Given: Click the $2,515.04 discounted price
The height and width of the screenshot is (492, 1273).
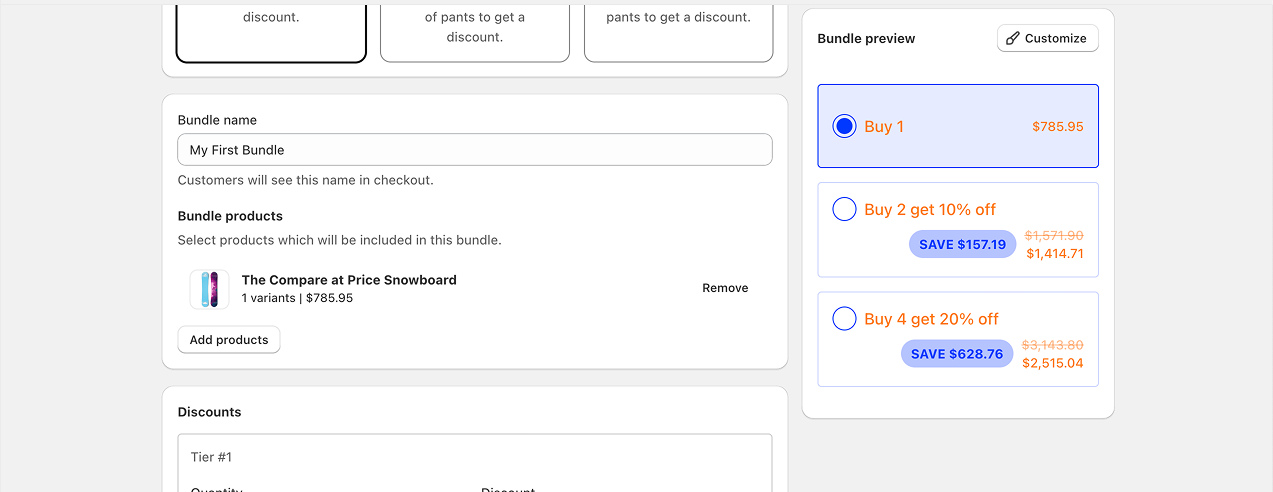Looking at the screenshot, I should (1052, 363).
